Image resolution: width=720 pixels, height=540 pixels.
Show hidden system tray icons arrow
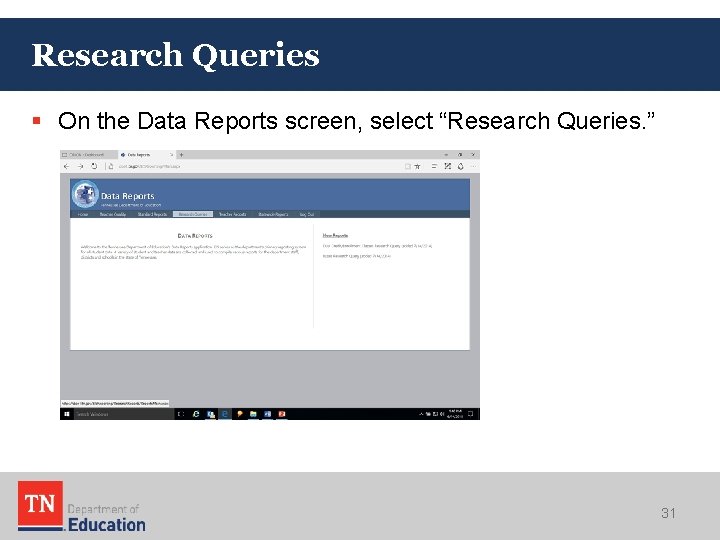(421, 414)
